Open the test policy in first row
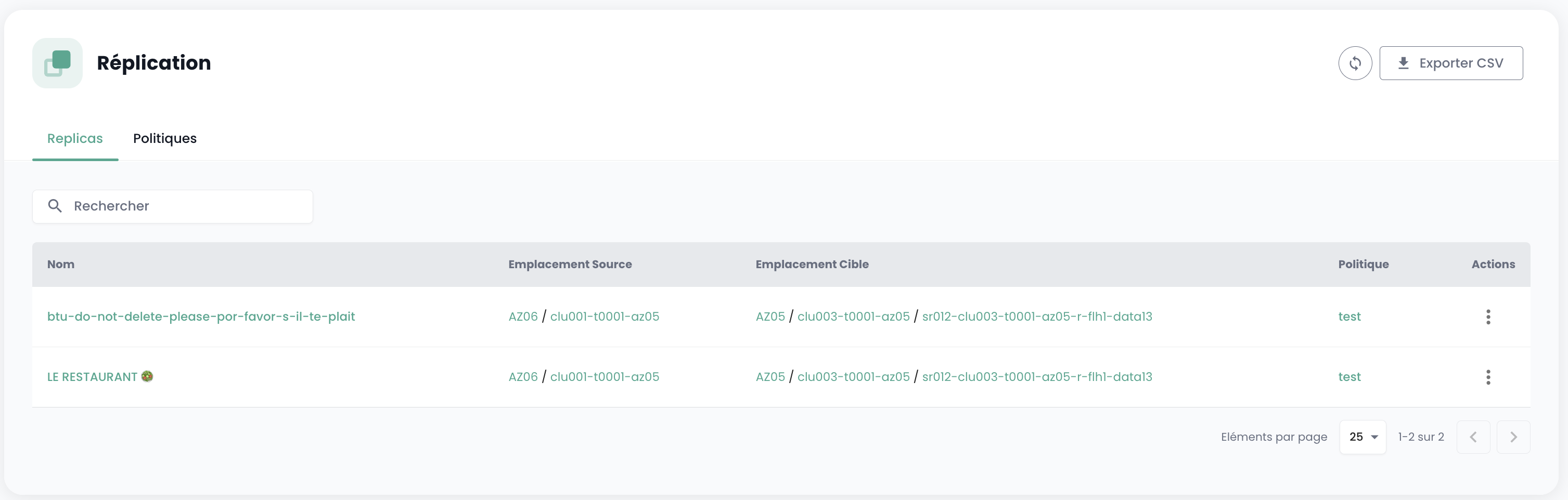1568x500 pixels. pos(1349,317)
